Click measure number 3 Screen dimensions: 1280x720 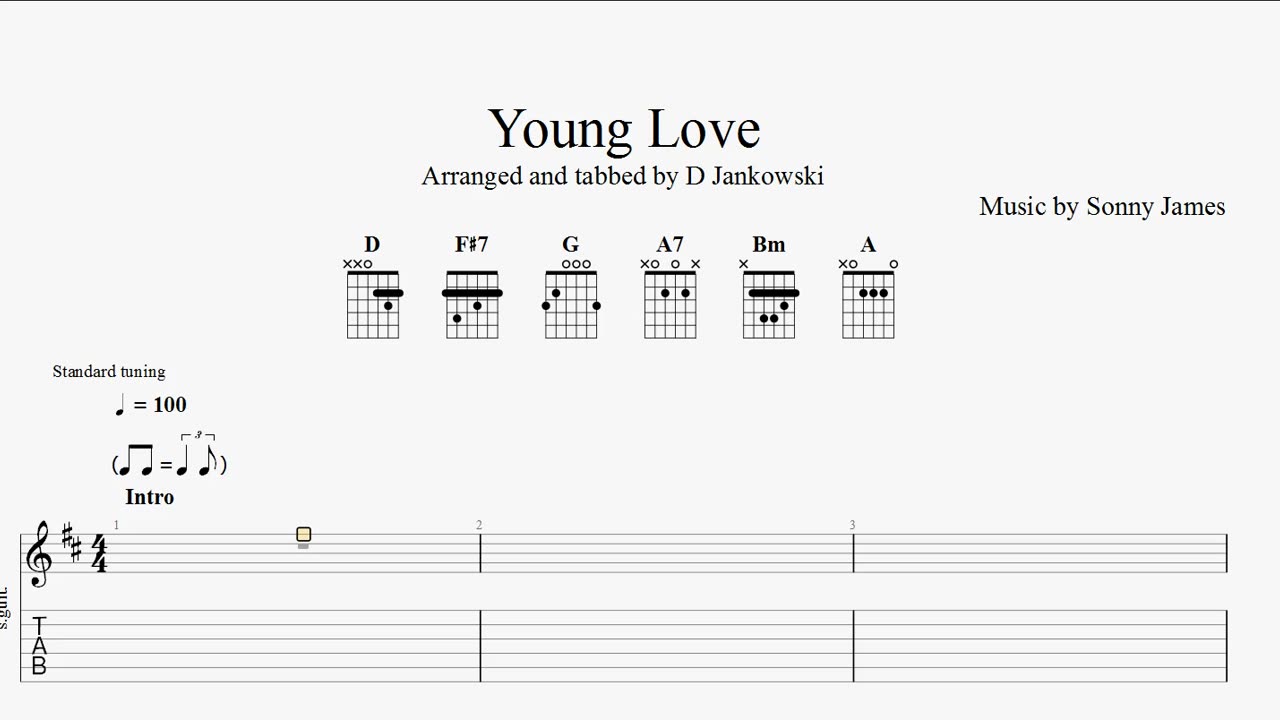pos(852,525)
